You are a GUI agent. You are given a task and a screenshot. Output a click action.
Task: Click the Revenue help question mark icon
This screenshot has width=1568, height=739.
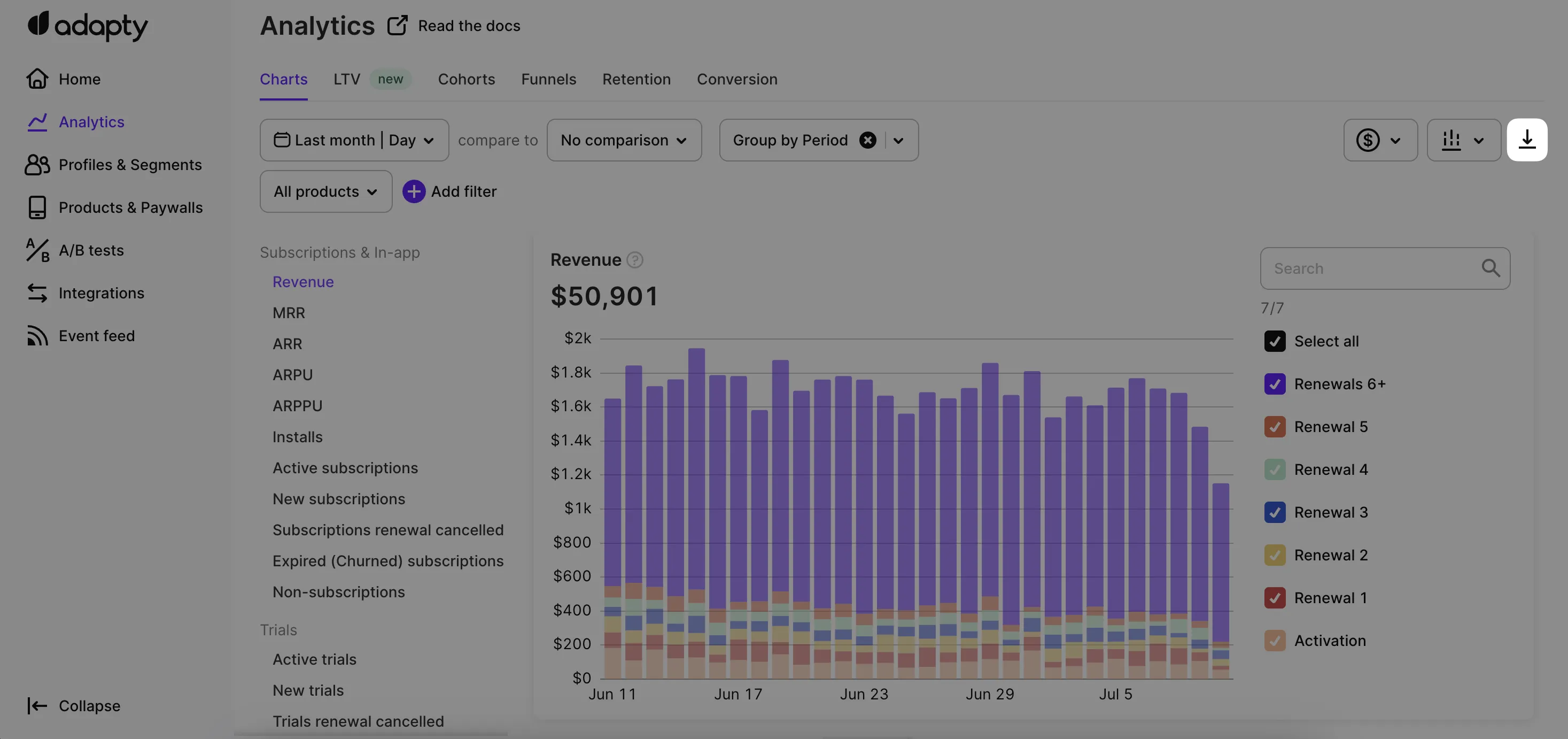(635, 260)
